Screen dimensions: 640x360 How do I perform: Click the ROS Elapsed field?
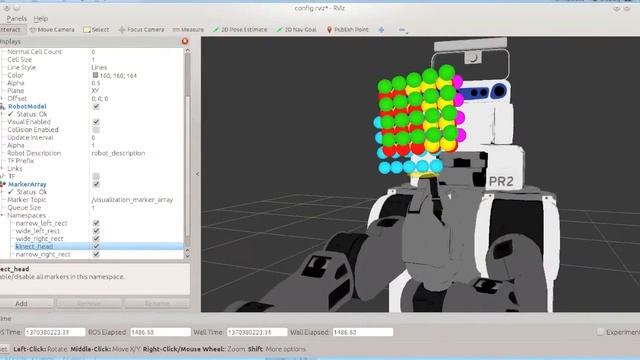[160, 332]
